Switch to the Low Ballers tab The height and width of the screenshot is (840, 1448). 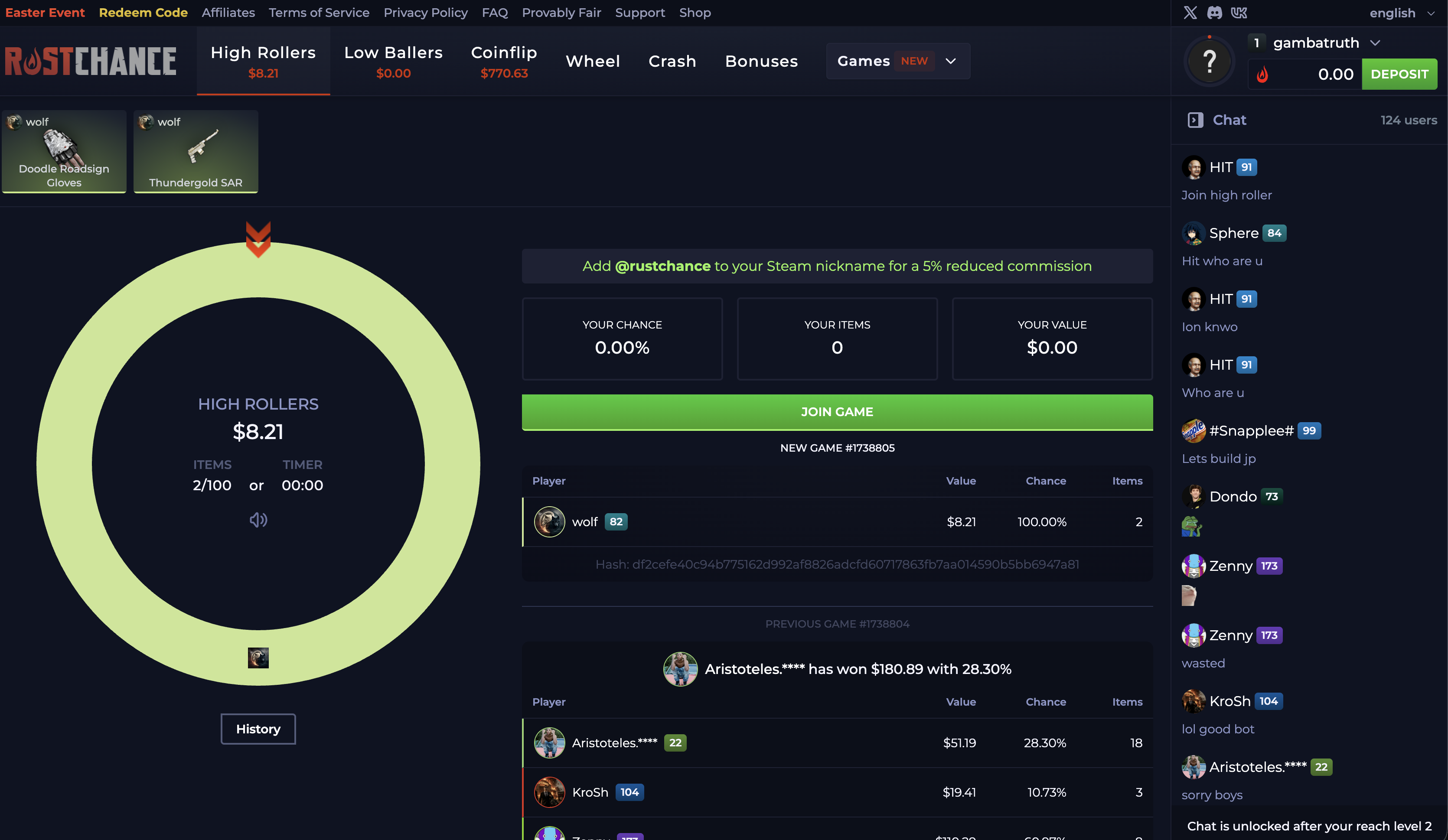tap(393, 61)
